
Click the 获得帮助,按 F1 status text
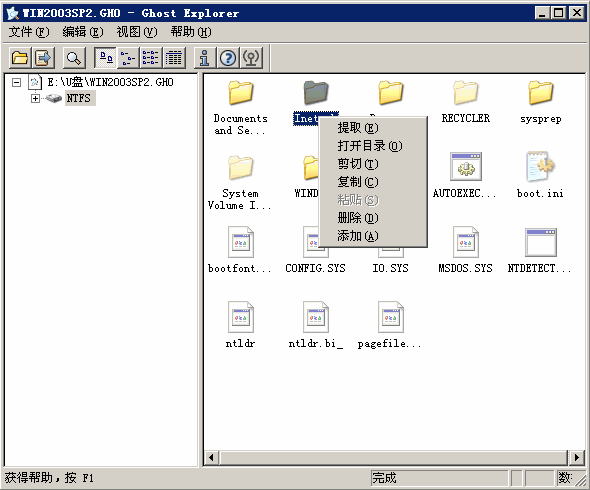(49, 478)
